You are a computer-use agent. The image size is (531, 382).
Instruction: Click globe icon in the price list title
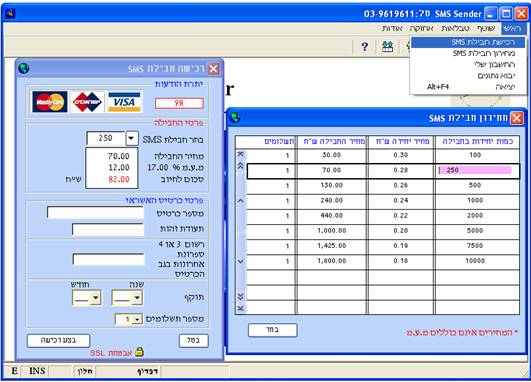pyautogui.click(x=235, y=118)
